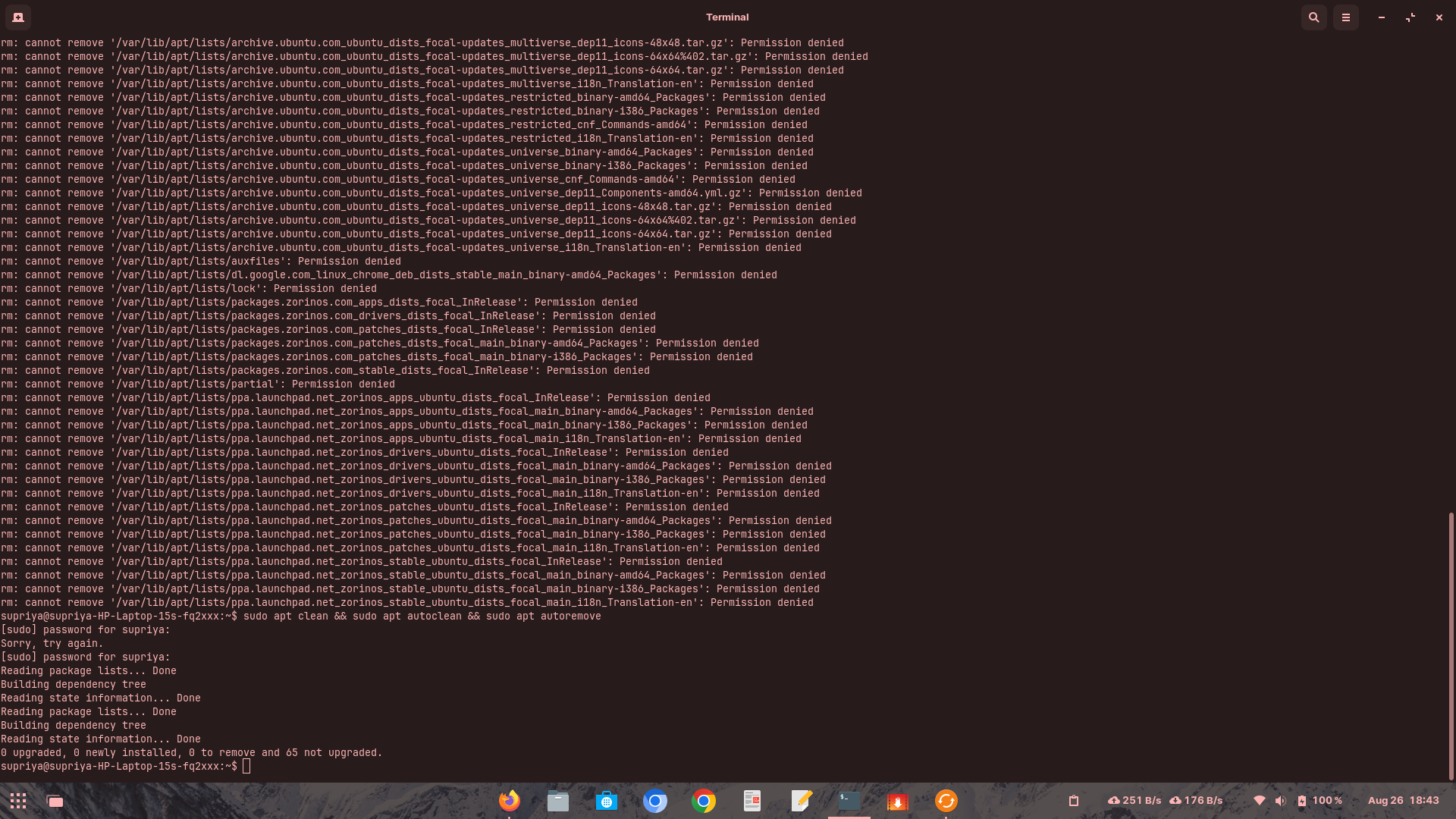Minimize the Terminal window

coord(1382,17)
